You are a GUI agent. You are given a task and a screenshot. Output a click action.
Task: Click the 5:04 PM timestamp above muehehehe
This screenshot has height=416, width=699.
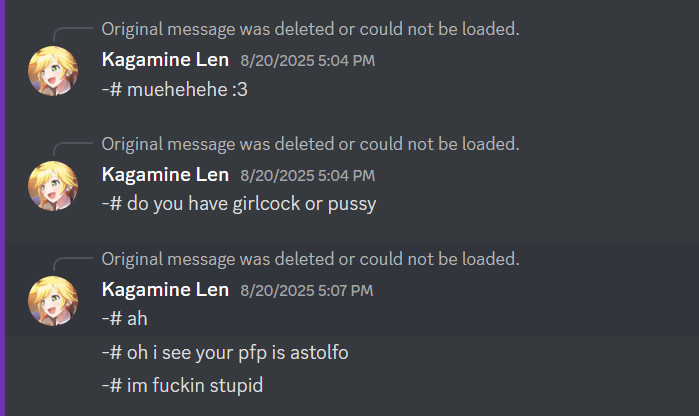(x=308, y=61)
